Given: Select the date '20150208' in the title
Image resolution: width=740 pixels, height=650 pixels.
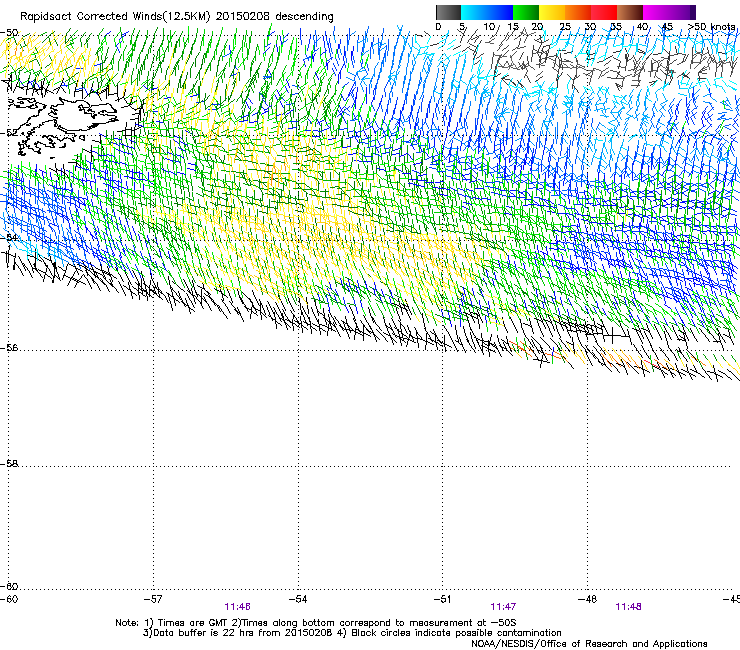Looking at the screenshot, I should 243,17.
